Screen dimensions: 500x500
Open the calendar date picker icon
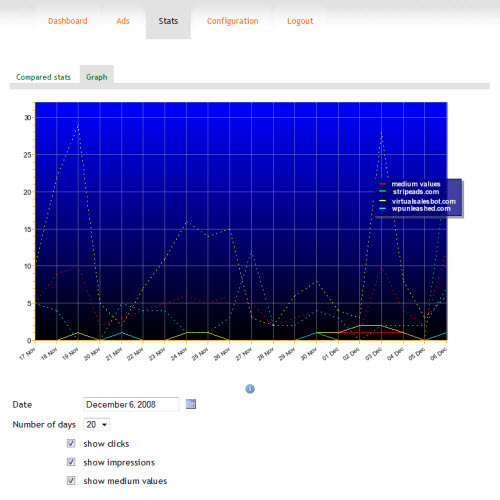[x=191, y=404]
